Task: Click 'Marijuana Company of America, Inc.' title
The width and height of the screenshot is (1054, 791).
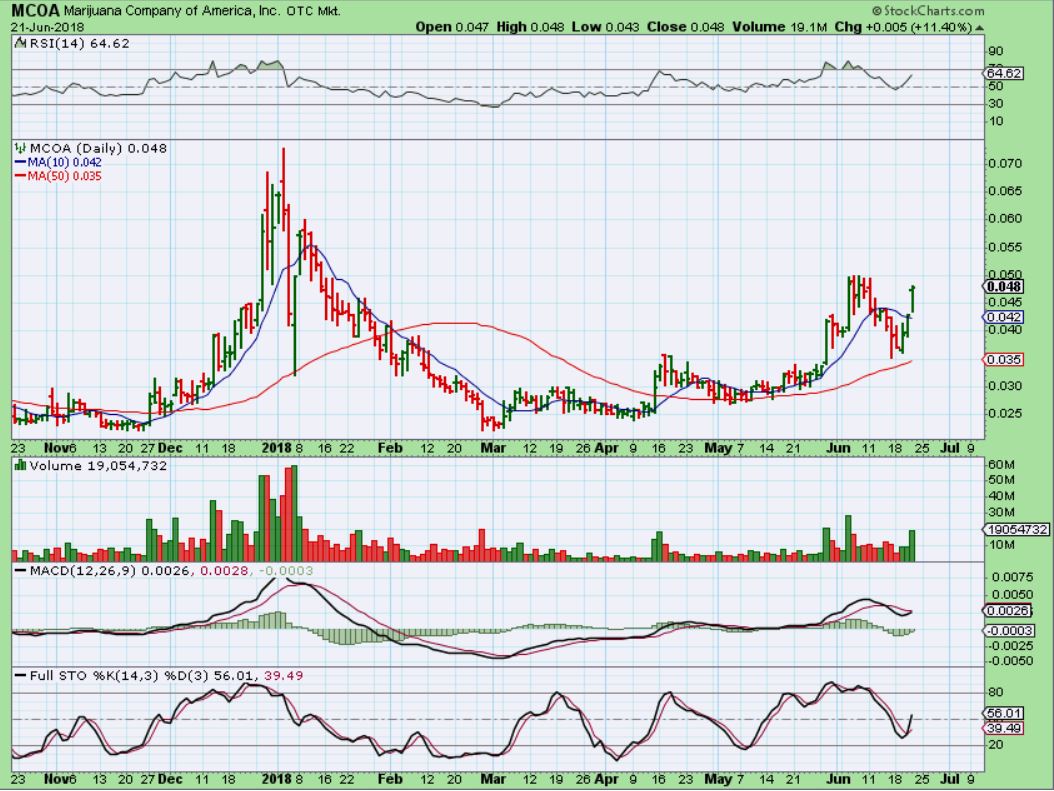Action: tap(173, 11)
